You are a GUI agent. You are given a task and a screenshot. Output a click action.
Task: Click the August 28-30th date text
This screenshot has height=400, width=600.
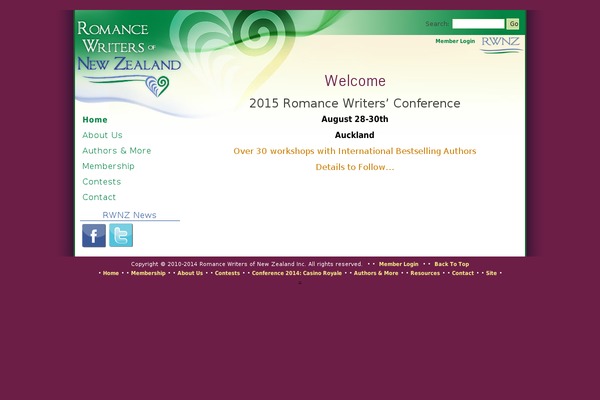(355, 119)
